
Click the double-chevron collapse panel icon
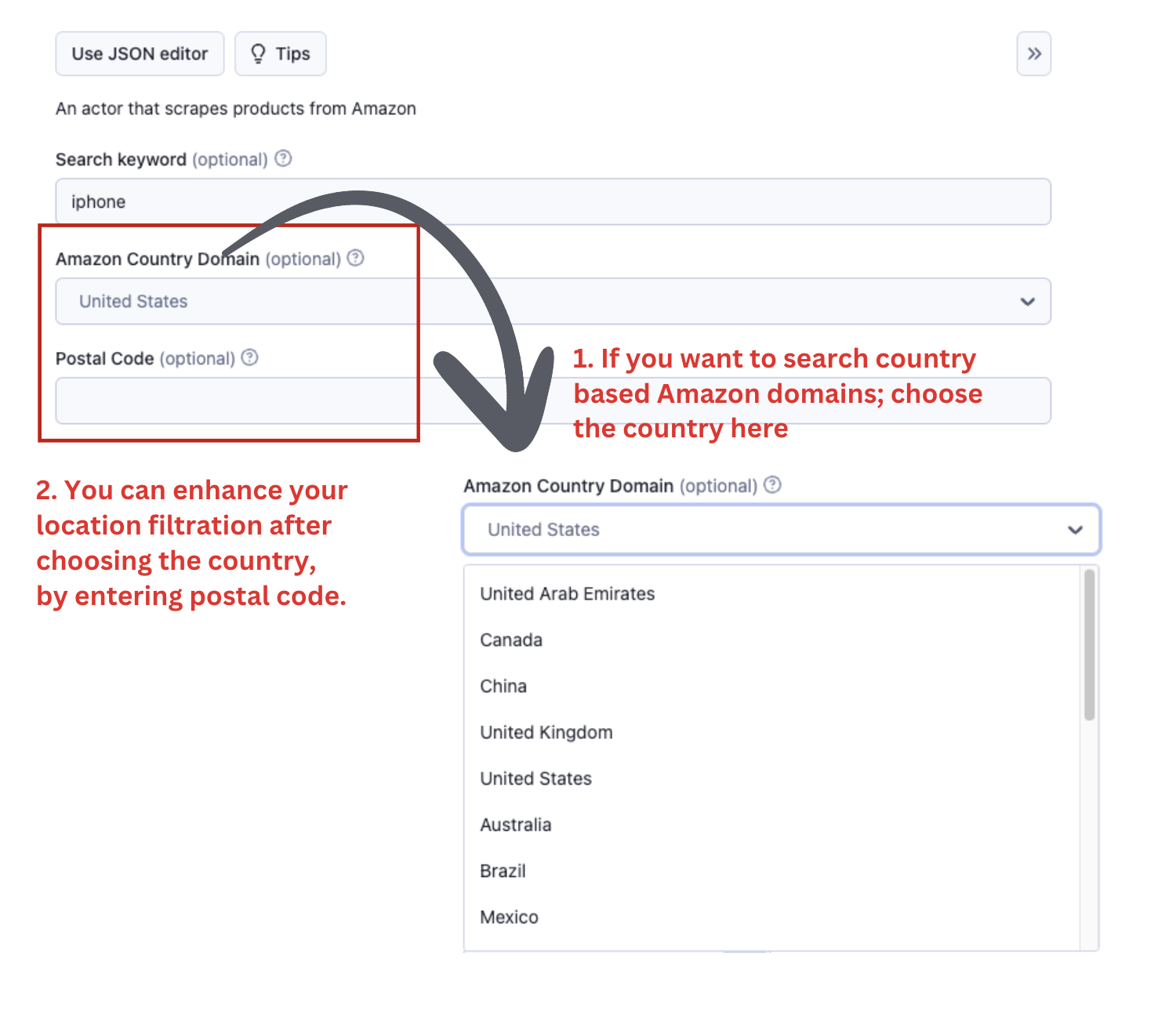(1033, 54)
